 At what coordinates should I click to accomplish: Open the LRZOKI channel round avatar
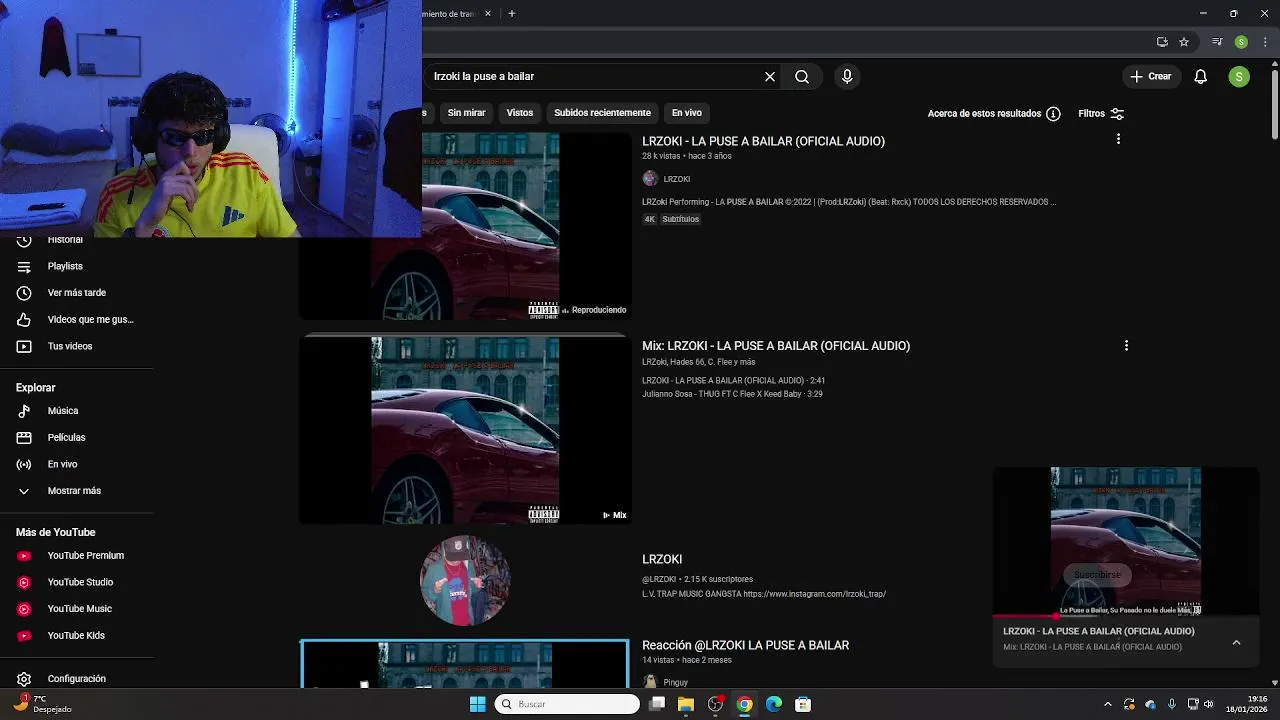[465, 581]
